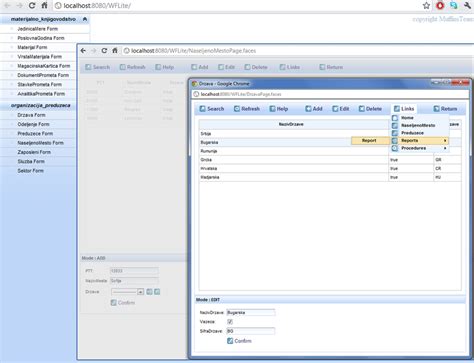Click Add in the Drzave window toolbar
The width and height of the screenshot is (474, 363).
tap(314, 109)
